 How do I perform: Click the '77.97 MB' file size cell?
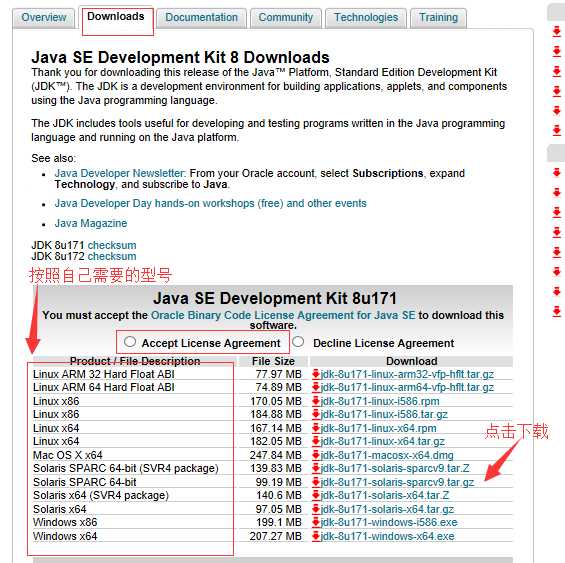tap(279, 374)
